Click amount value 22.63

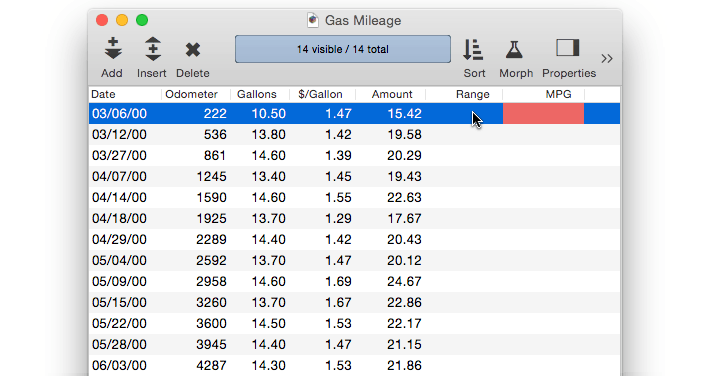(x=404, y=197)
